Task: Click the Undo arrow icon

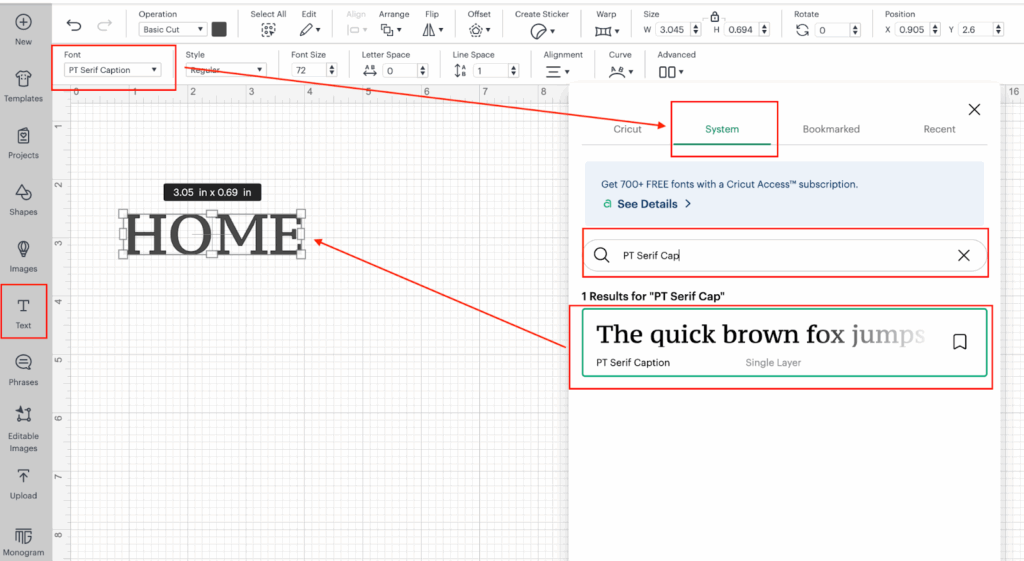Action: coord(74,26)
